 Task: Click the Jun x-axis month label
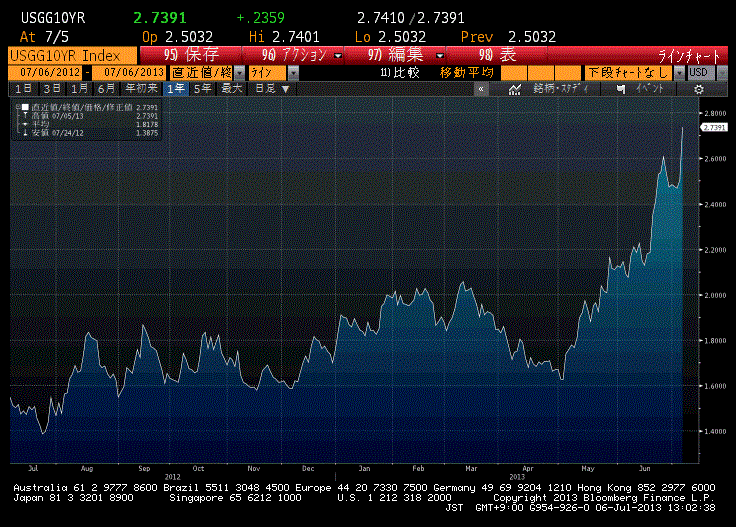coord(645,468)
